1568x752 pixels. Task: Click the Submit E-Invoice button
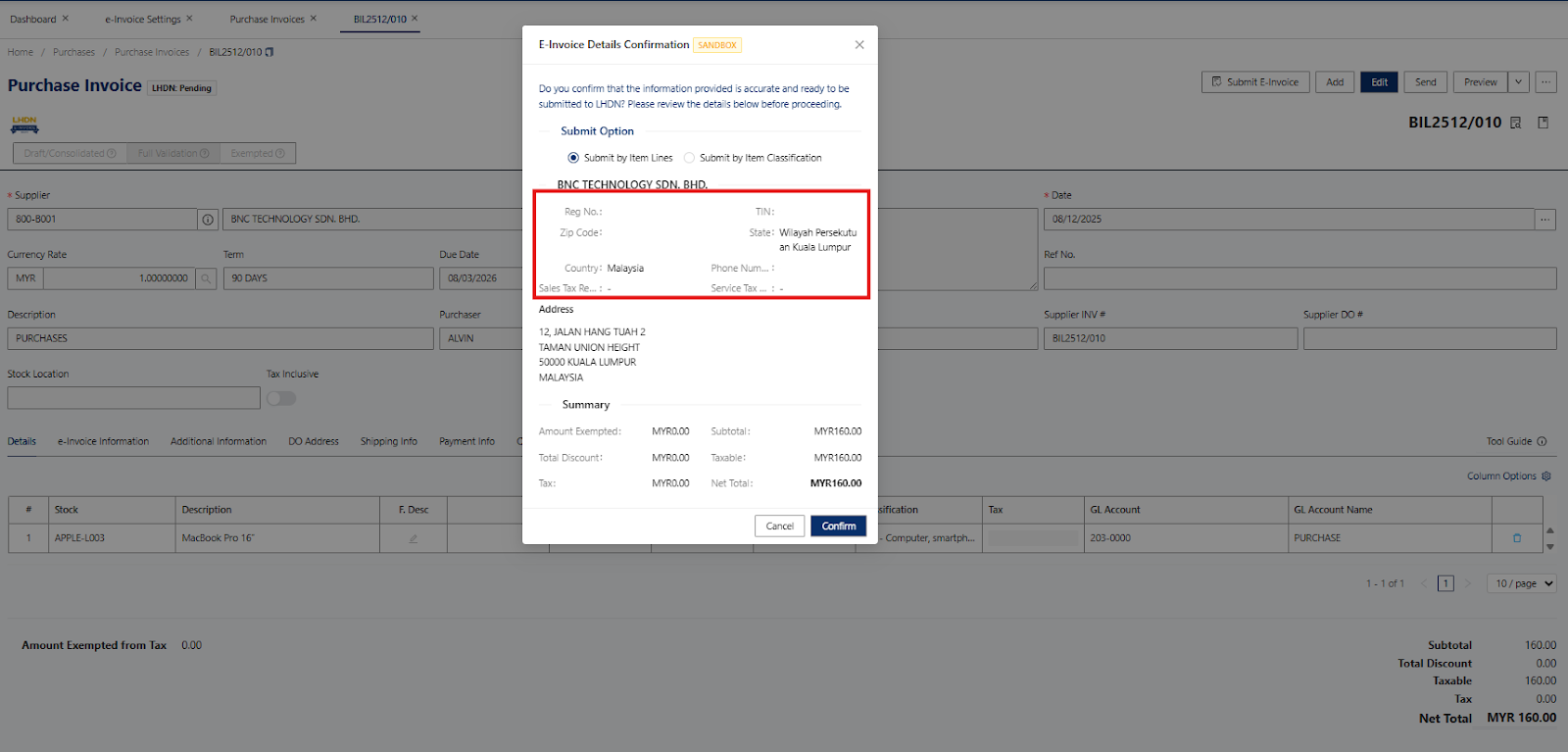coord(1254,82)
